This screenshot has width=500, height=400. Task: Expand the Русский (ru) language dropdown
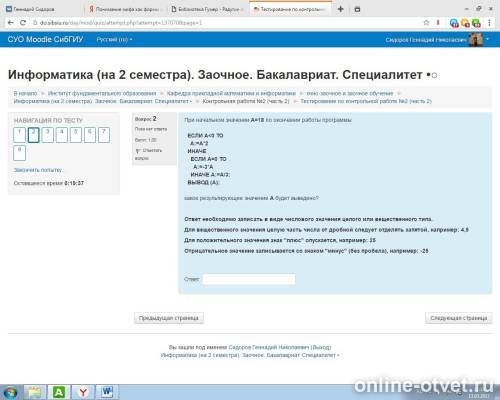pyautogui.click(x=114, y=39)
